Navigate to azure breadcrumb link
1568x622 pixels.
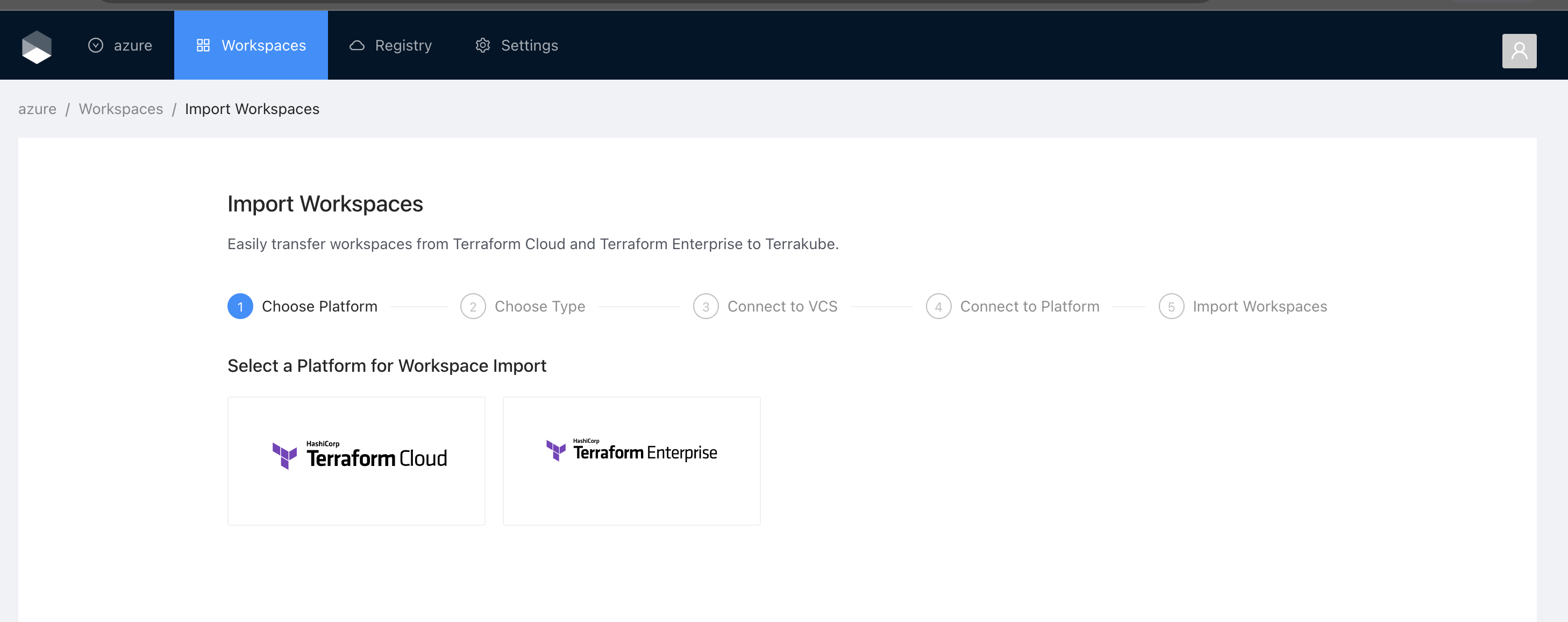37,109
